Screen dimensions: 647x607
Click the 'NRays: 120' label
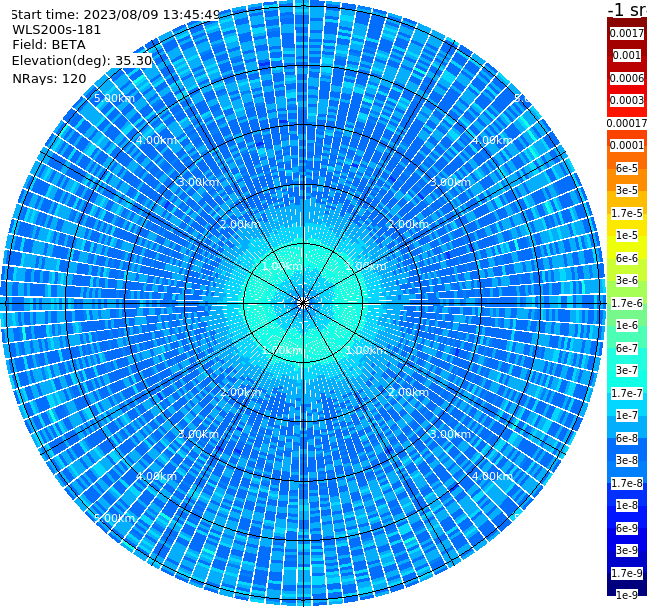pyautogui.click(x=49, y=78)
